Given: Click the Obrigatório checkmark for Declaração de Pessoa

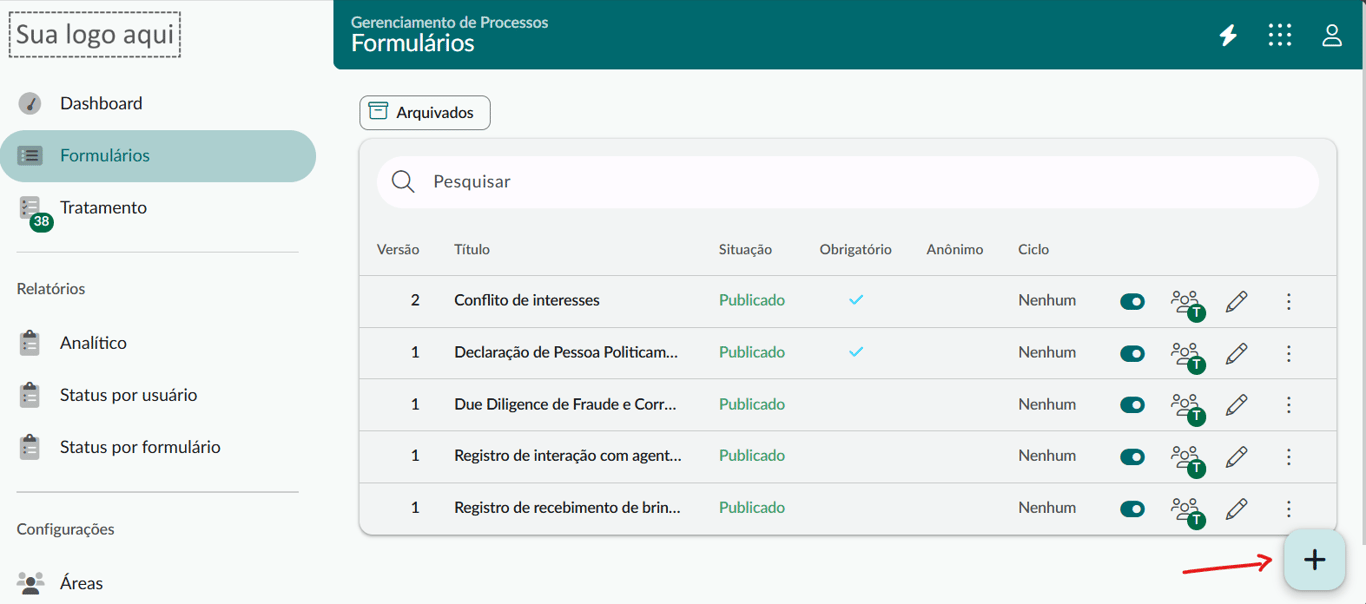Looking at the screenshot, I should click(856, 352).
